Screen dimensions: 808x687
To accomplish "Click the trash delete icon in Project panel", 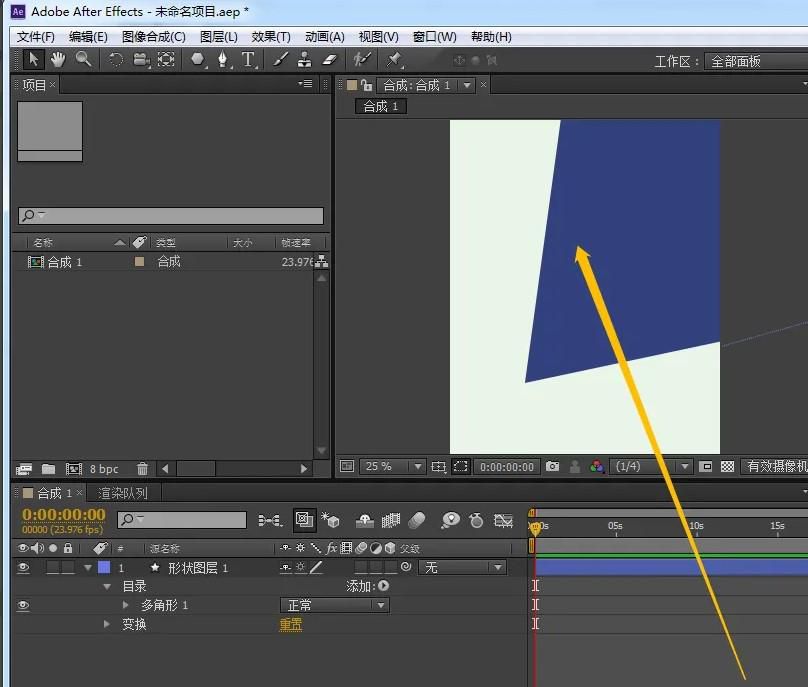I will (x=142, y=468).
